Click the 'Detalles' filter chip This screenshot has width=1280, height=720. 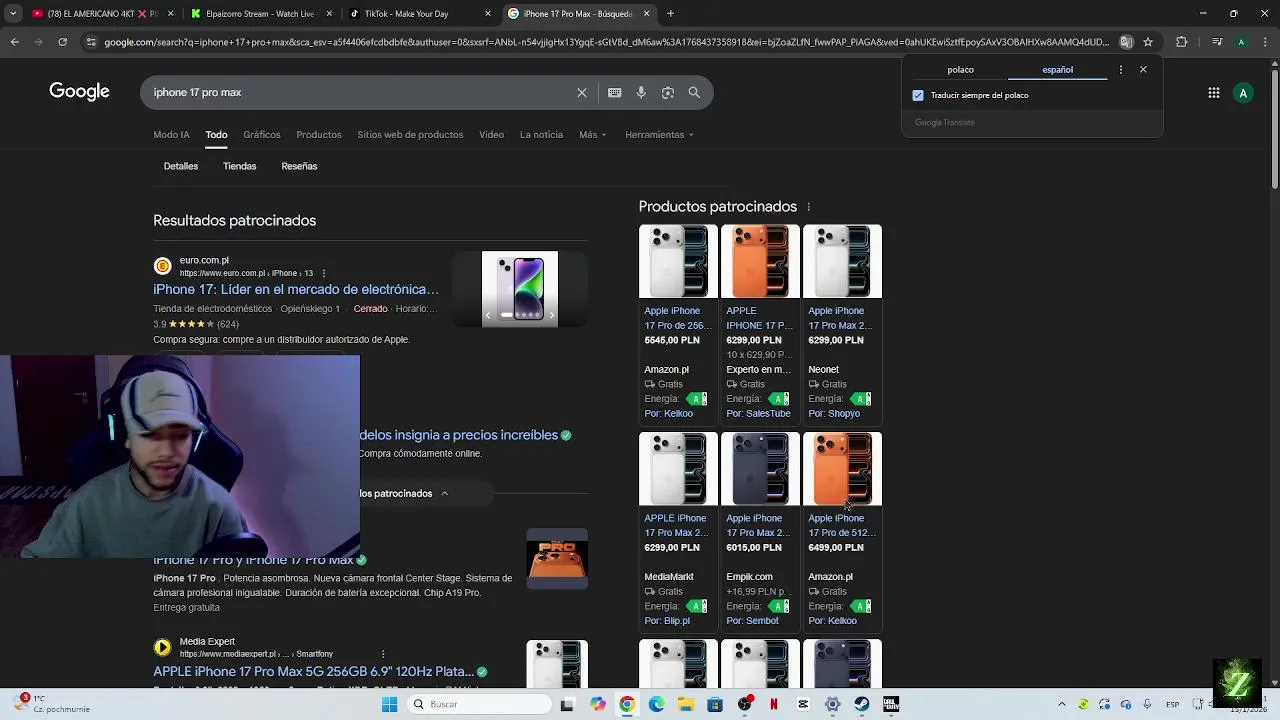tap(181, 166)
